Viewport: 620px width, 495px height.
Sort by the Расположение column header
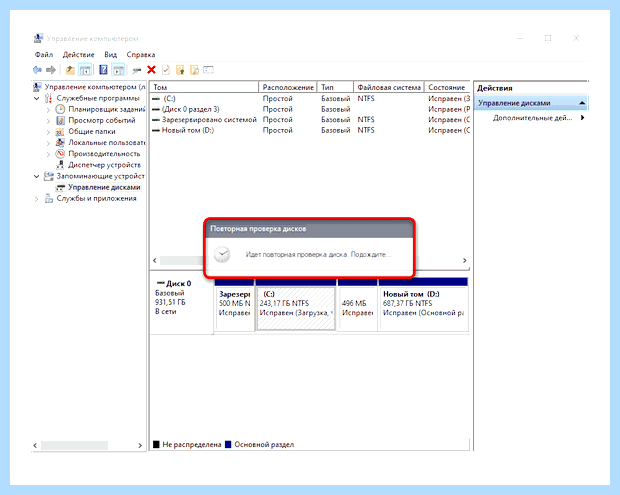(288, 87)
